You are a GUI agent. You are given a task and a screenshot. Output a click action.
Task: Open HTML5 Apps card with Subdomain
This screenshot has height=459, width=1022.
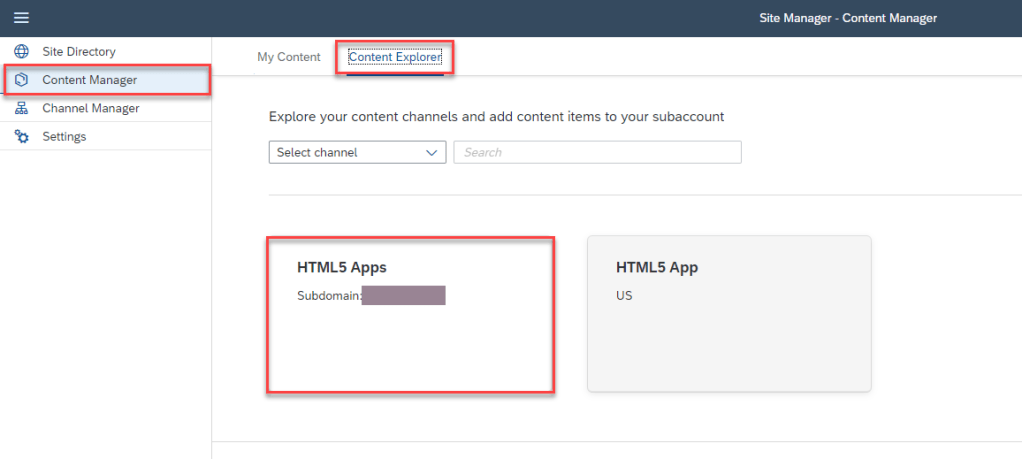coord(410,340)
